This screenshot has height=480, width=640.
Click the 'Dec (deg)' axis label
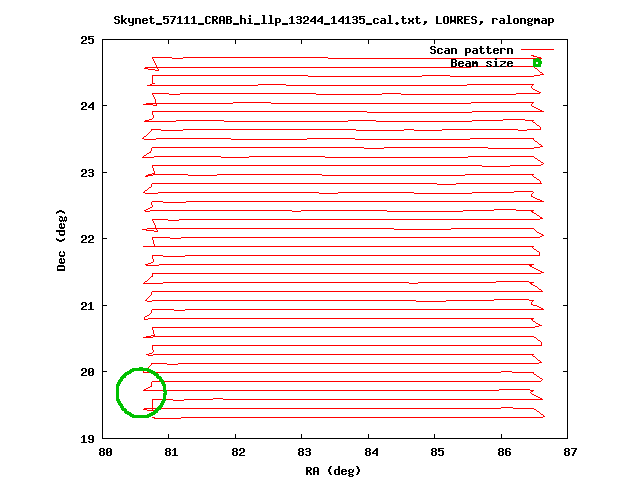pyautogui.click(x=61, y=240)
